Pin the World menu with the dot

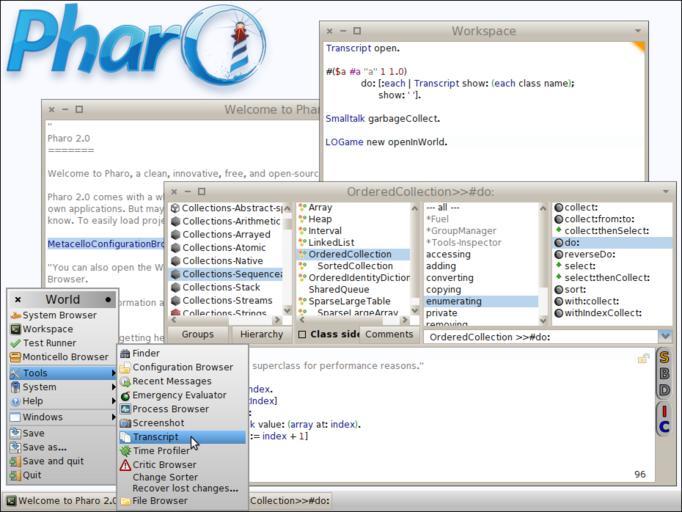click(x=108, y=300)
